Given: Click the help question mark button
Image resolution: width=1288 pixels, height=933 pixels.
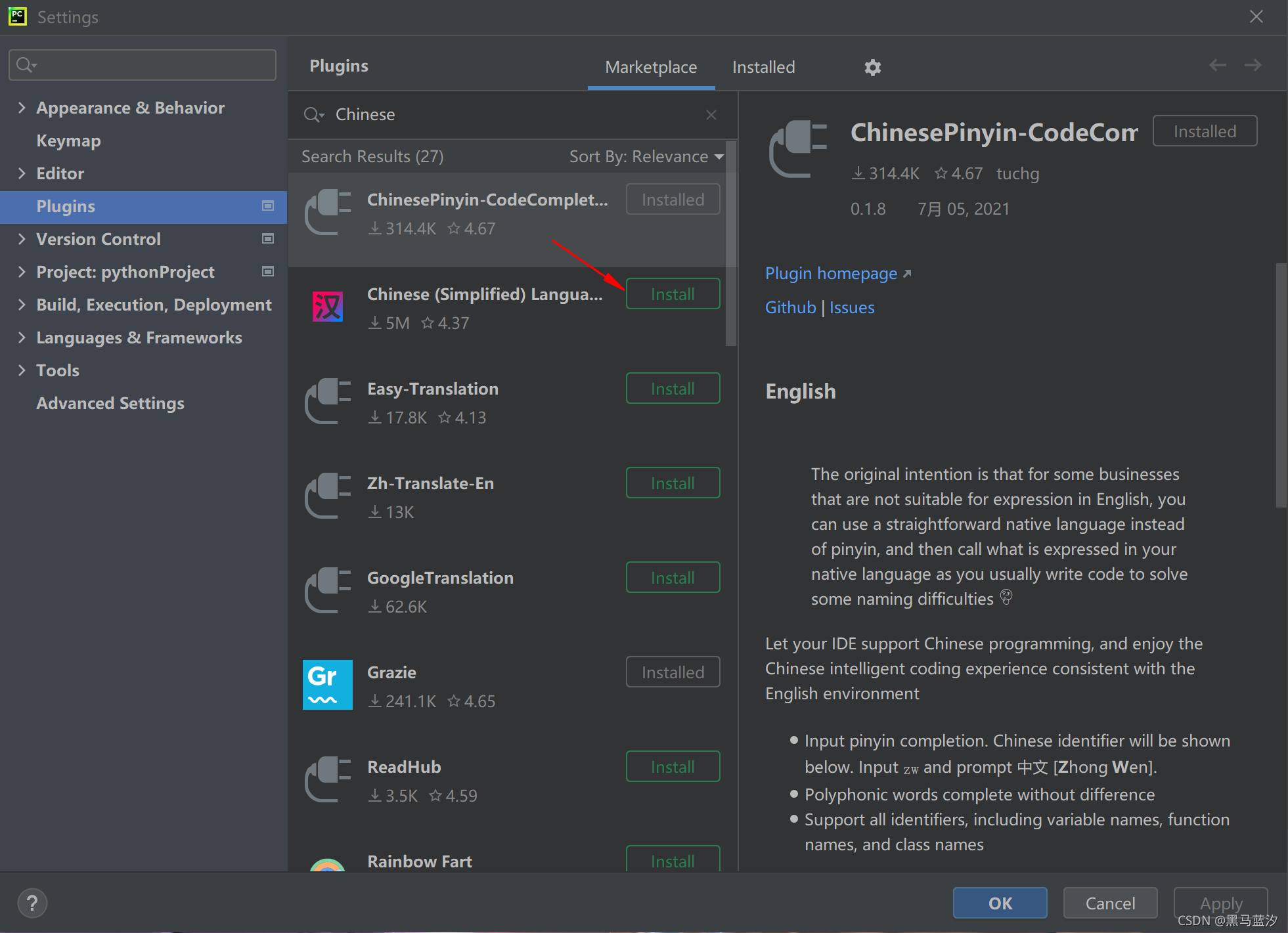Looking at the screenshot, I should click(x=32, y=903).
